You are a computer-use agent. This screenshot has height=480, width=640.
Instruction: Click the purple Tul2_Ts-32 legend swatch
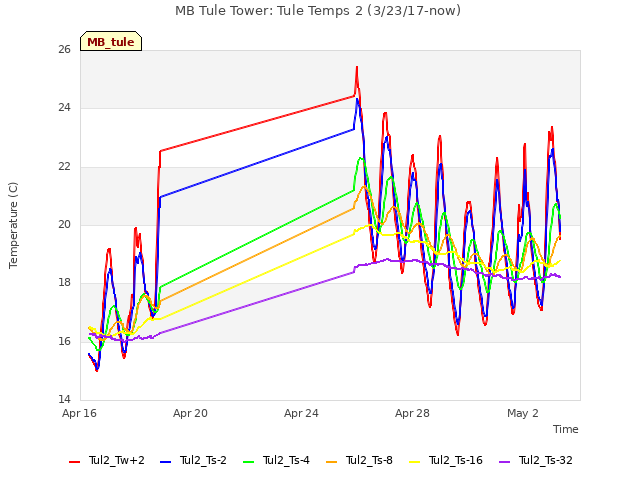504,462
